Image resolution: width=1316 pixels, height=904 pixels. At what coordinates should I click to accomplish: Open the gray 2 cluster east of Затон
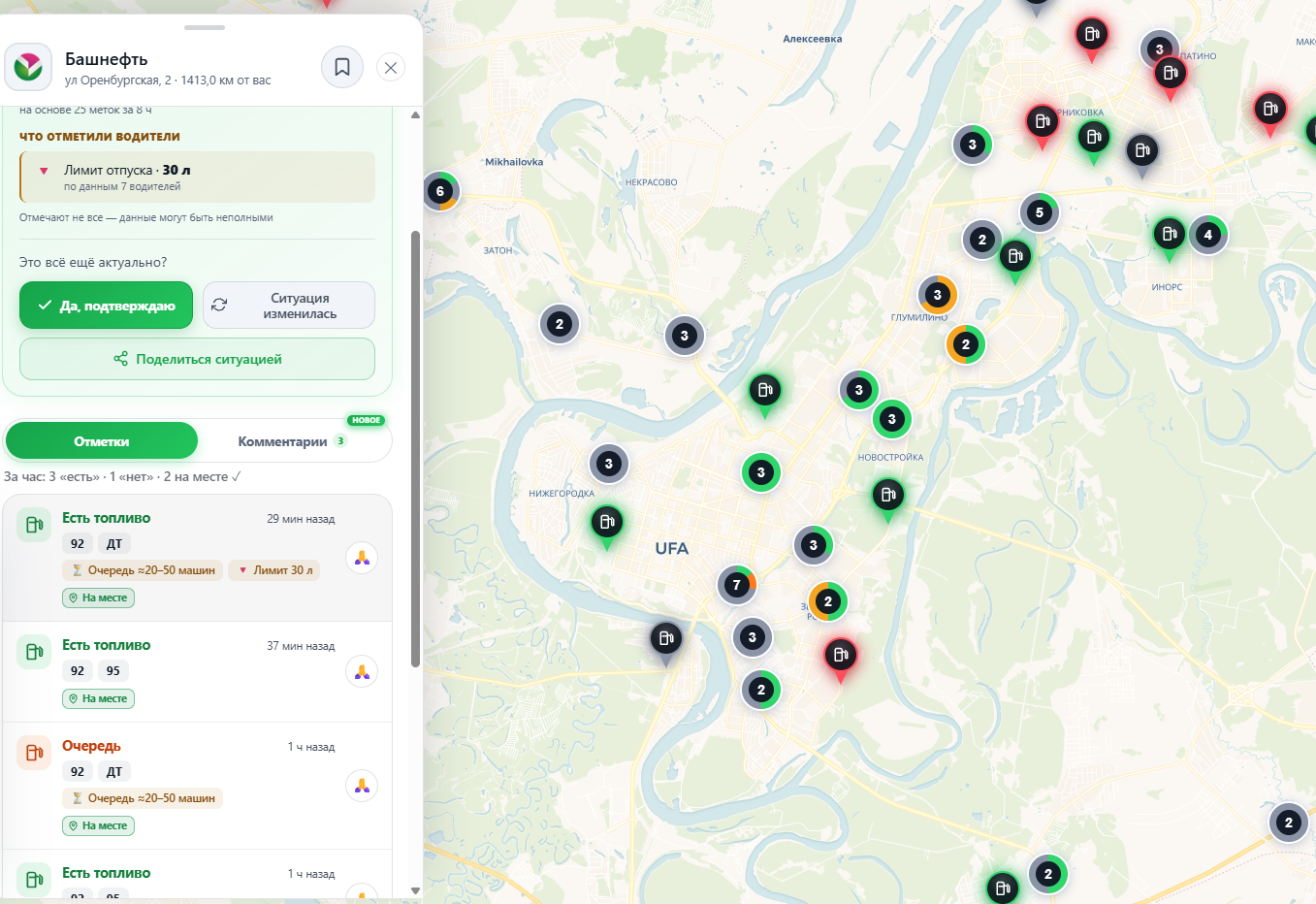pyautogui.click(x=560, y=324)
